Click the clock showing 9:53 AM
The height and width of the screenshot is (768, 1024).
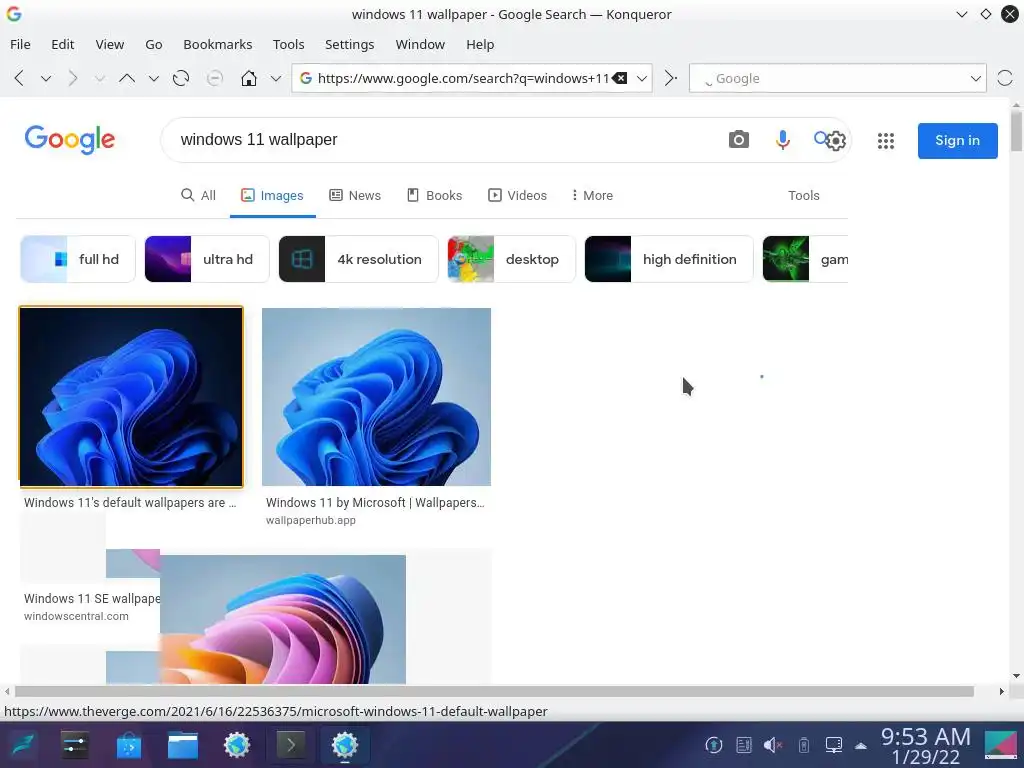(925, 737)
